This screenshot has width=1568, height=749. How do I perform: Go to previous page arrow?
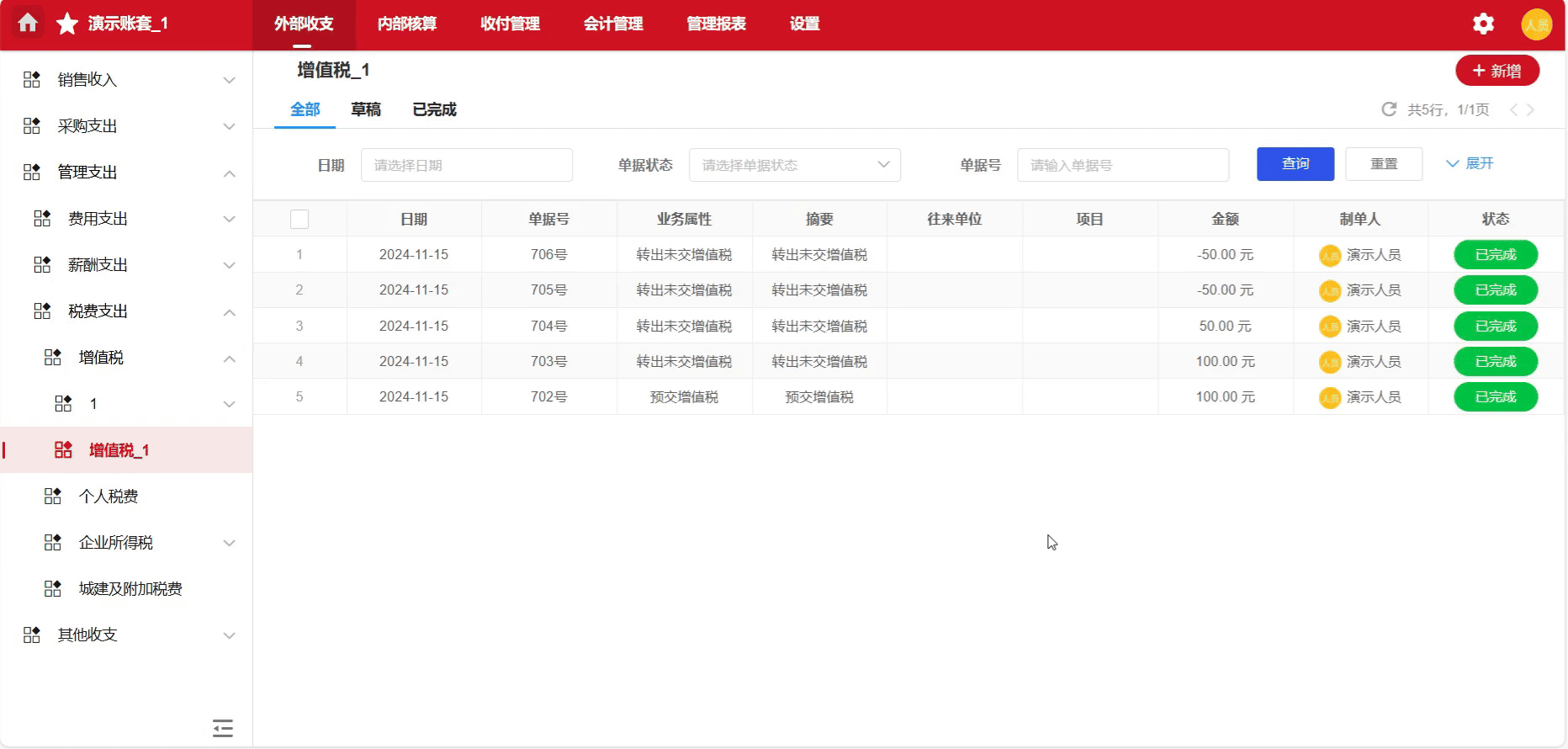coord(1513,109)
